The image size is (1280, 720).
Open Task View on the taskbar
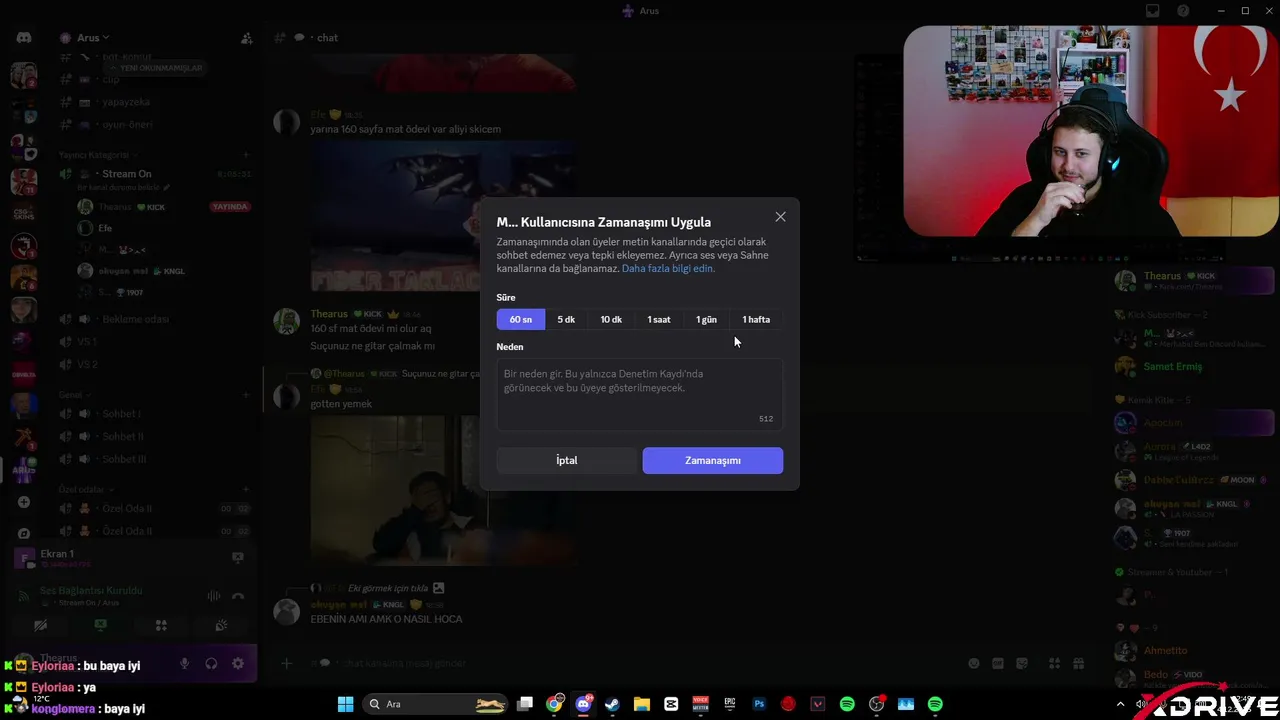[525, 704]
